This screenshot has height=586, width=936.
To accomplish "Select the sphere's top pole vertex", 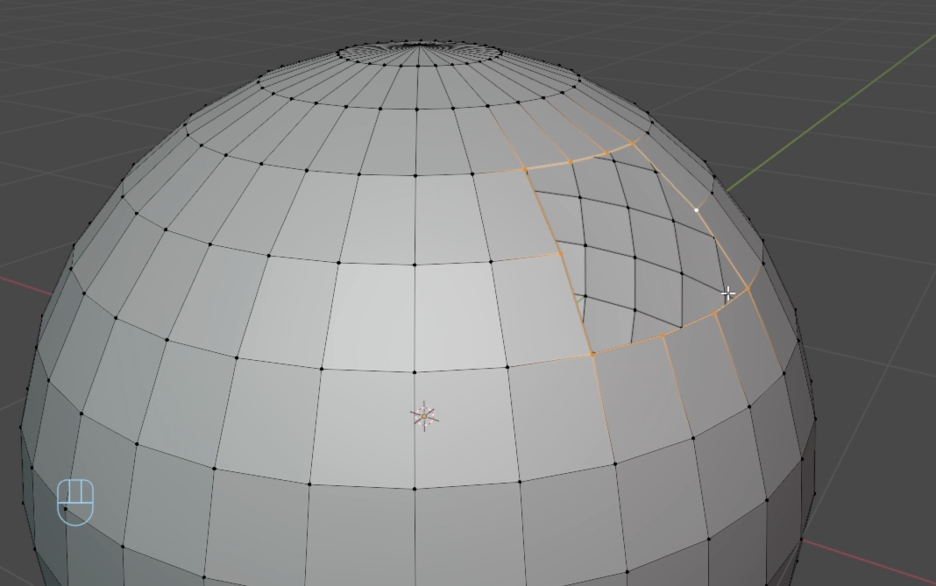I will click(x=419, y=45).
